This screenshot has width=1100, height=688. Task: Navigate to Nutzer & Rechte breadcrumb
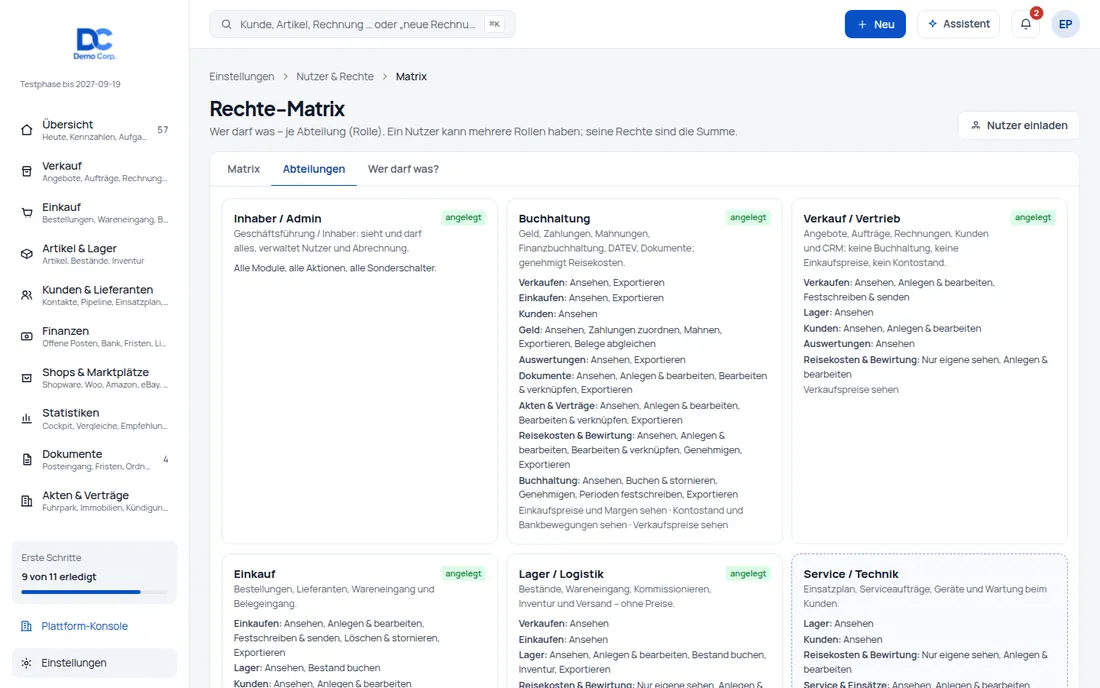click(335, 76)
